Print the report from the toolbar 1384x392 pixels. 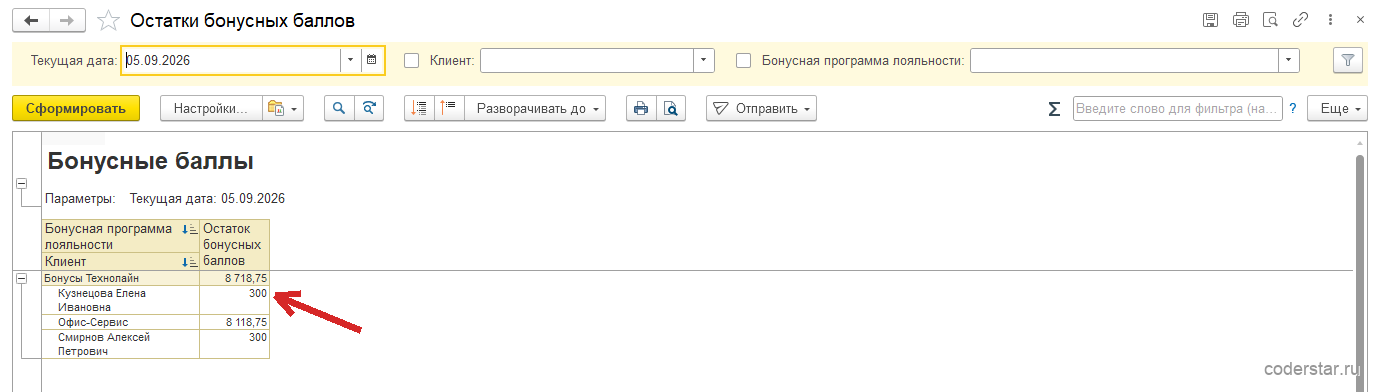(x=641, y=109)
